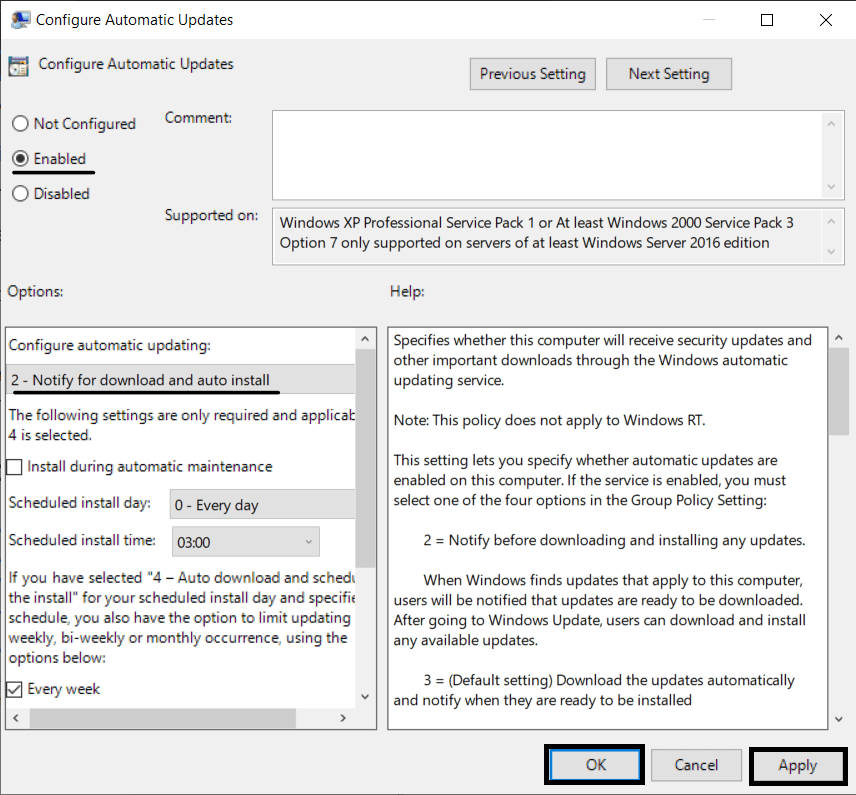Click the 'Scheduled install day:' label
This screenshot has width=856, height=795.
[x=80, y=503]
